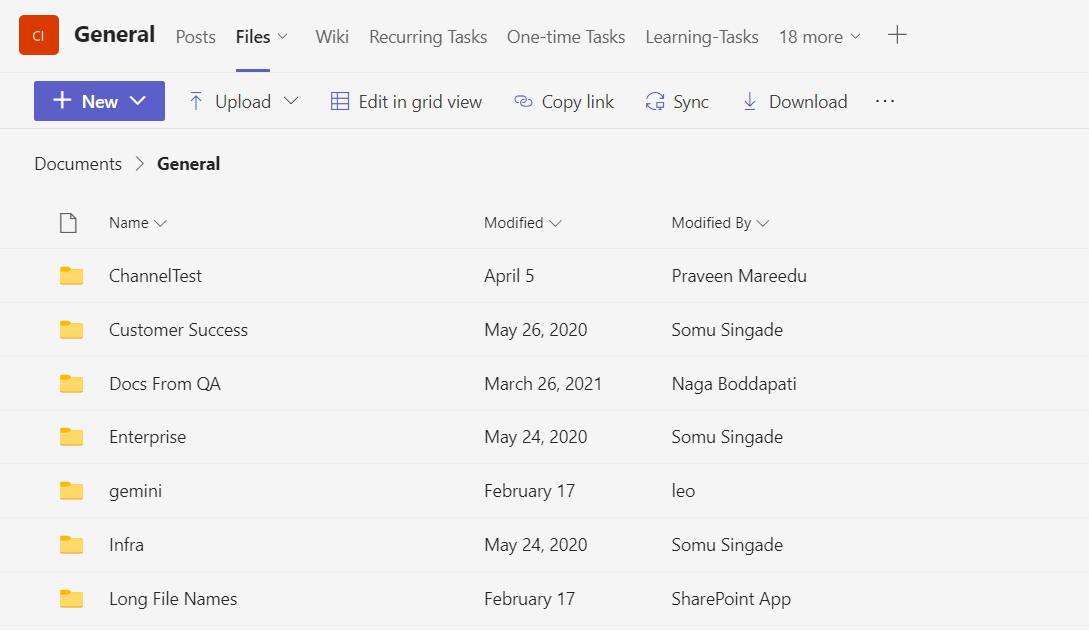
Task: Open the Customer Success folder
Action: [x=178, y=330]
